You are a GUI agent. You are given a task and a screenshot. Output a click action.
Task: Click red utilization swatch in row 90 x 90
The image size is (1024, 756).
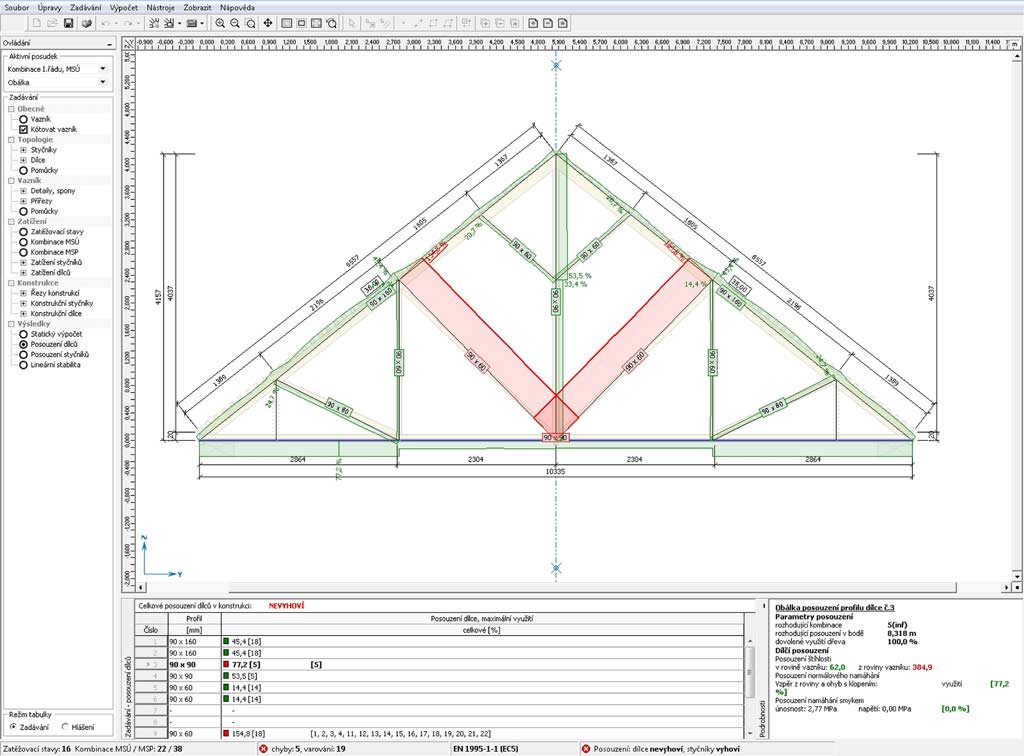click(227, 664)
